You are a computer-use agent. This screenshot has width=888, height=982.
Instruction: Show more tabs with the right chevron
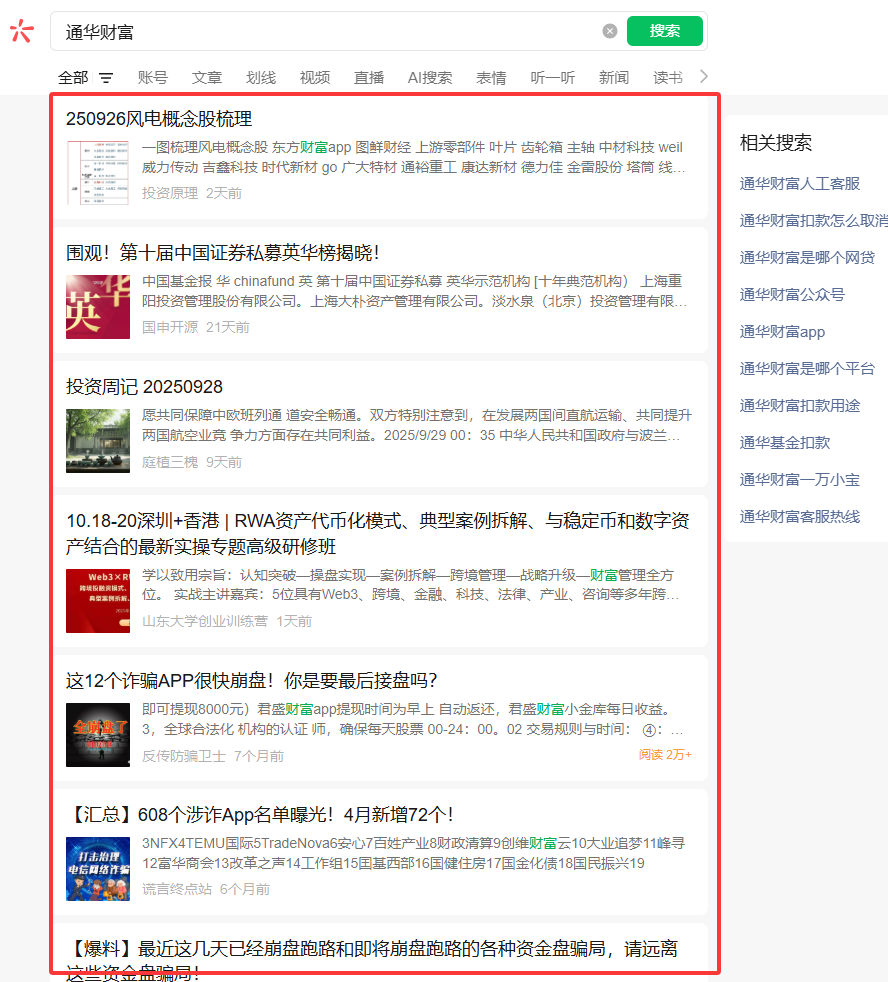point(704,76)
